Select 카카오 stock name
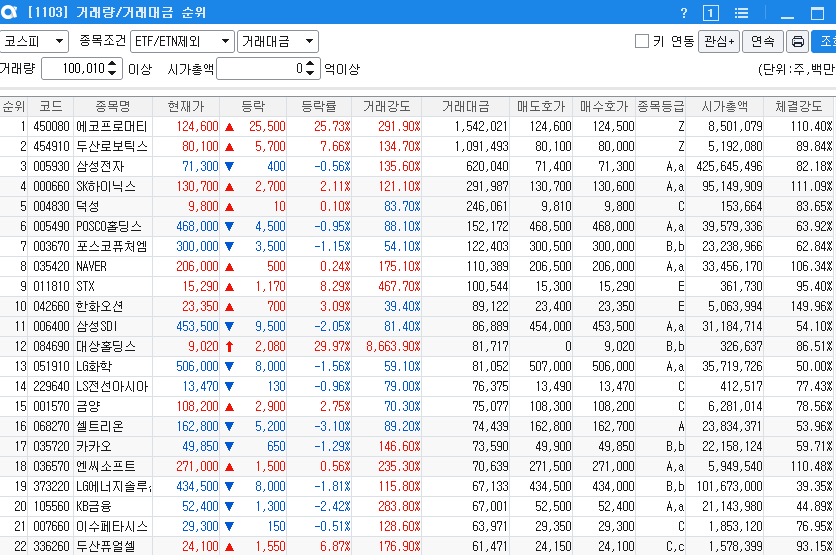836x555 pixels. tap(94, 446)
